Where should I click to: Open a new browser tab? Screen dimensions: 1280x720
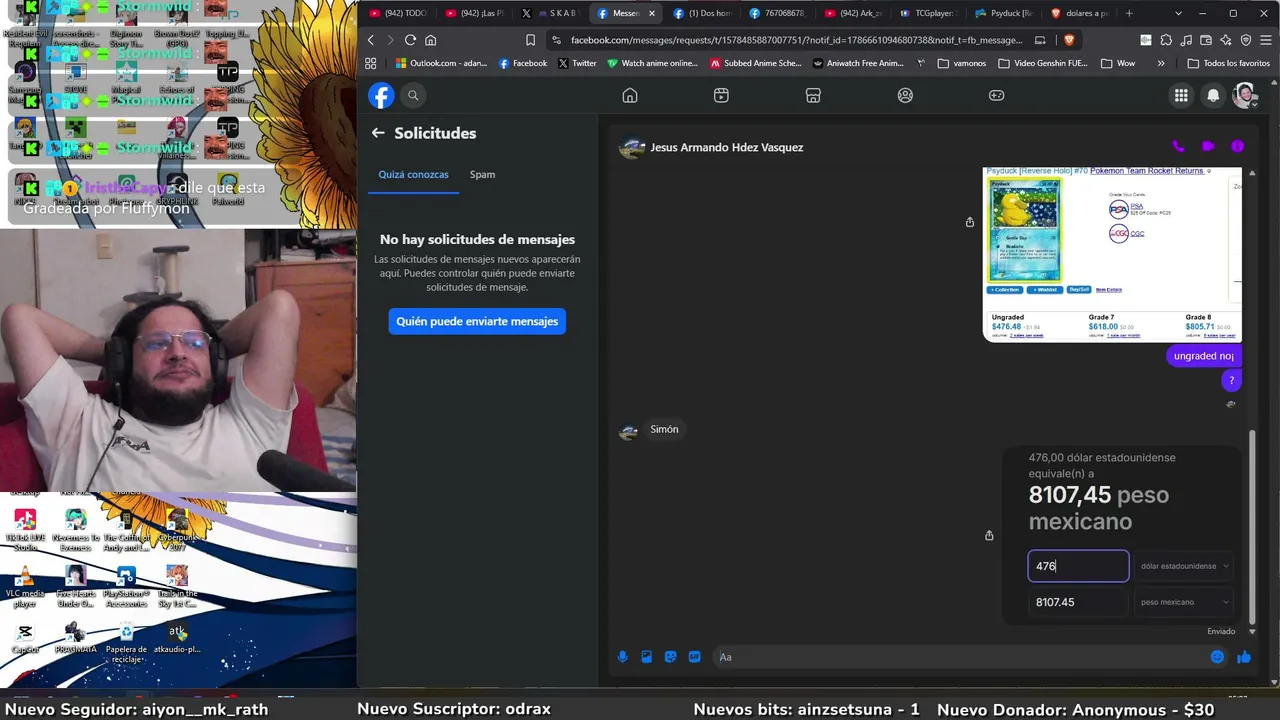click(1129, 13)
